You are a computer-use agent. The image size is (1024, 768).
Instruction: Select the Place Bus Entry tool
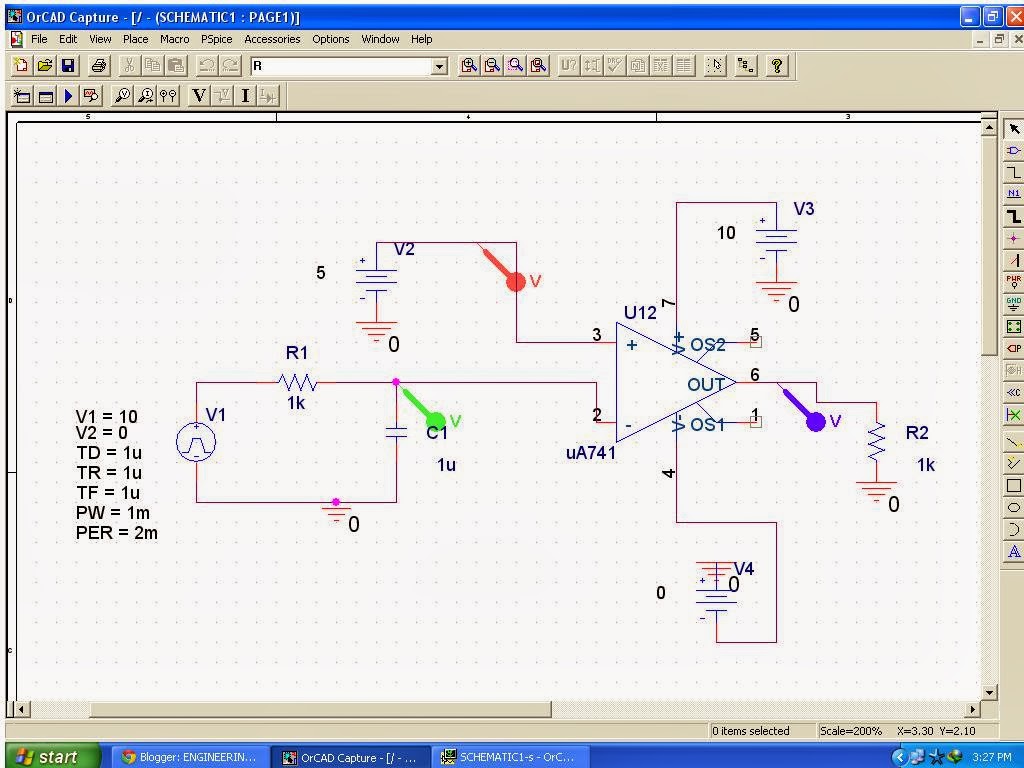1014,260
